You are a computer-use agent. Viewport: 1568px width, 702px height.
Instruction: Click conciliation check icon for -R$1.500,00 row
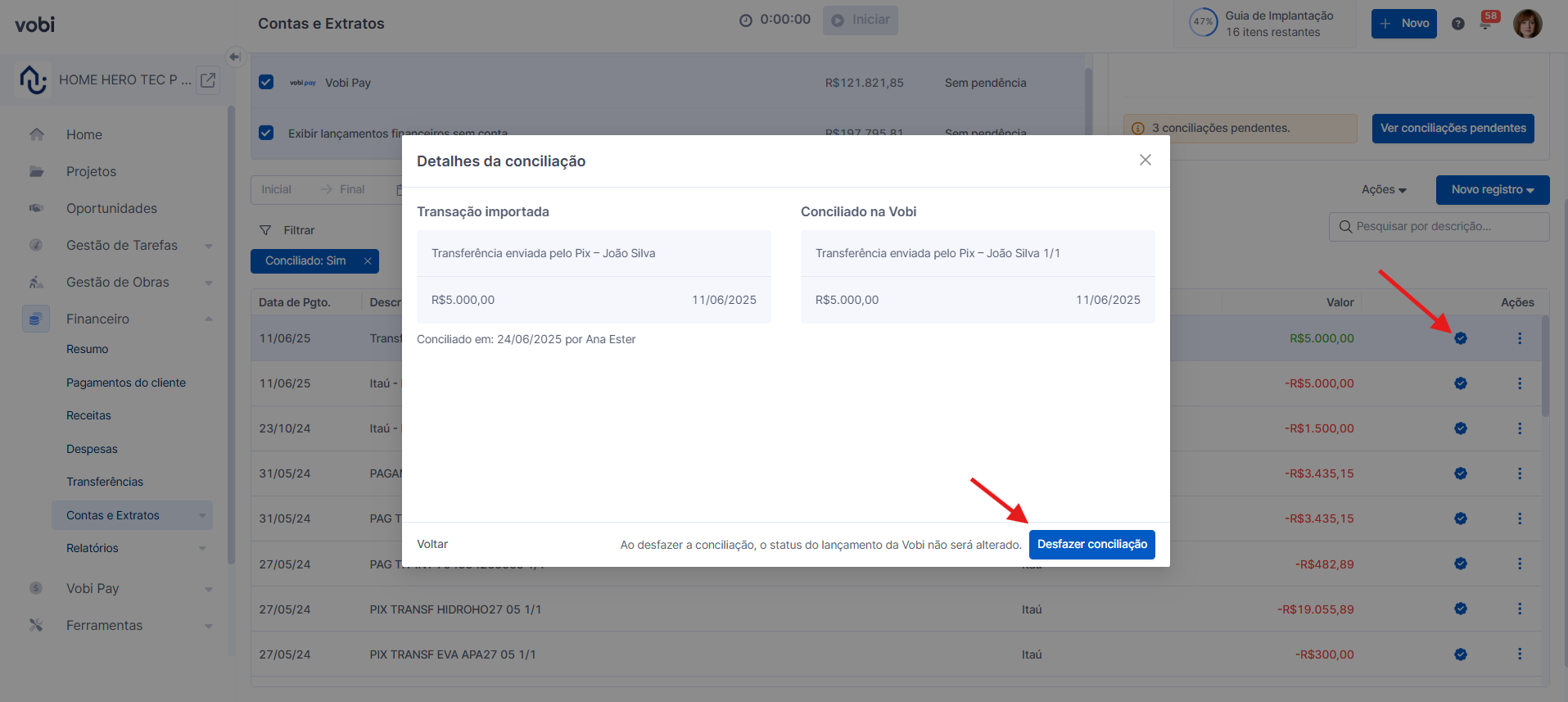click(x=1460, y=428)
